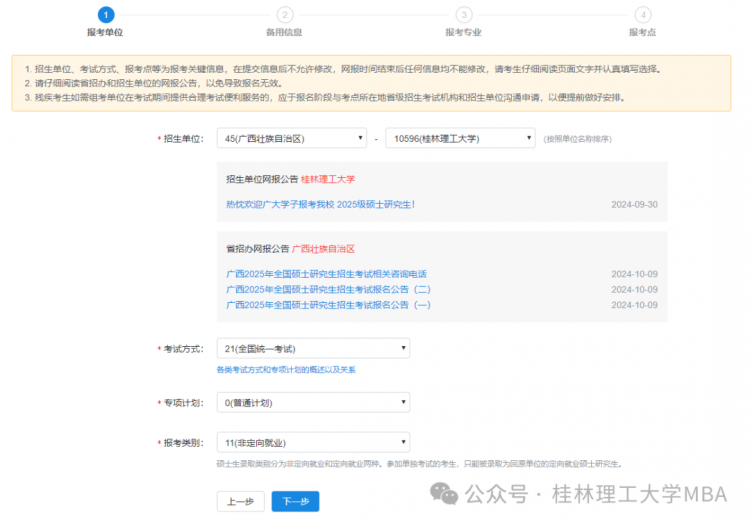Click the label 考试方式
The height and width of the screenshot is (524, 750).
click(183, 349)
